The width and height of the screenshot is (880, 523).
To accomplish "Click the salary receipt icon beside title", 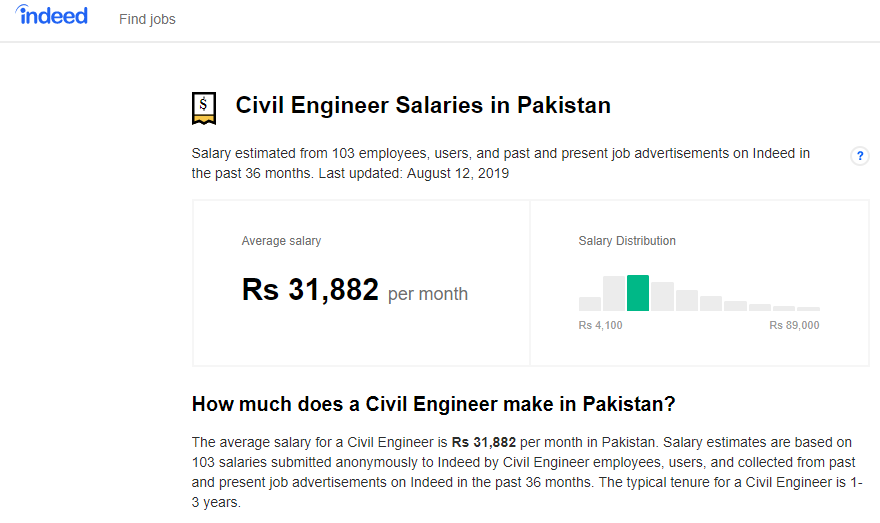I will pos(204,108).
